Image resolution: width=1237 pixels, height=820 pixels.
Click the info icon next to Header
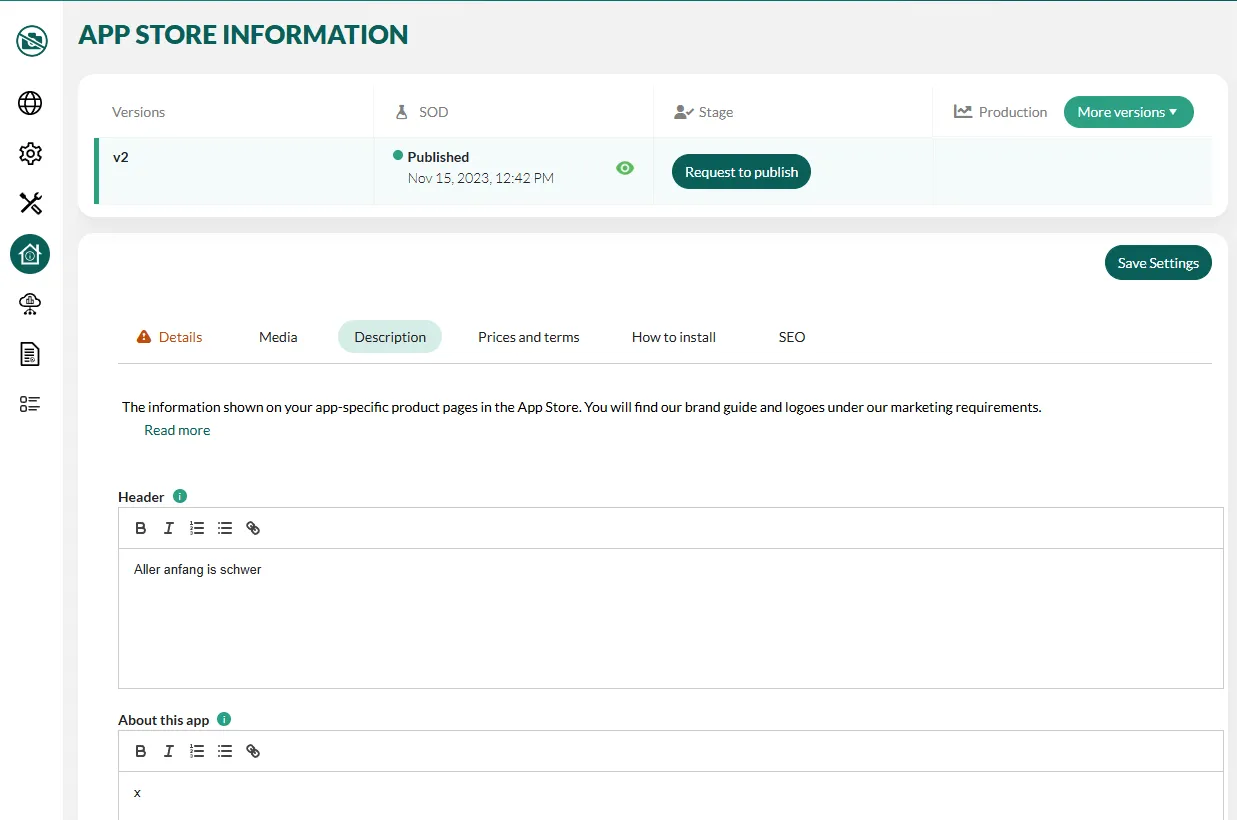pyautogui.click(x=180, y=496)
